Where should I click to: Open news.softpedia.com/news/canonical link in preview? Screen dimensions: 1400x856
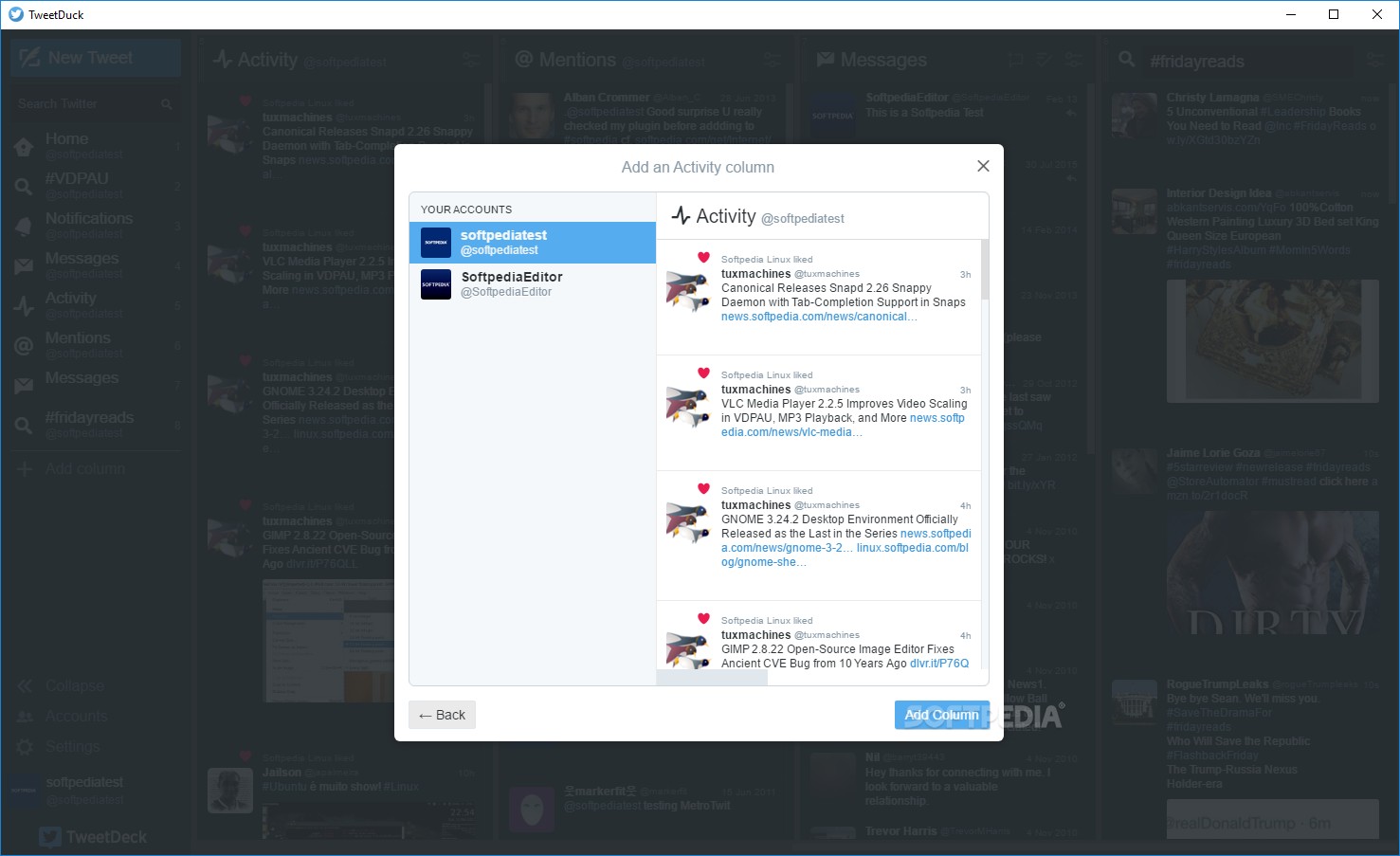(x=819, y=317)
